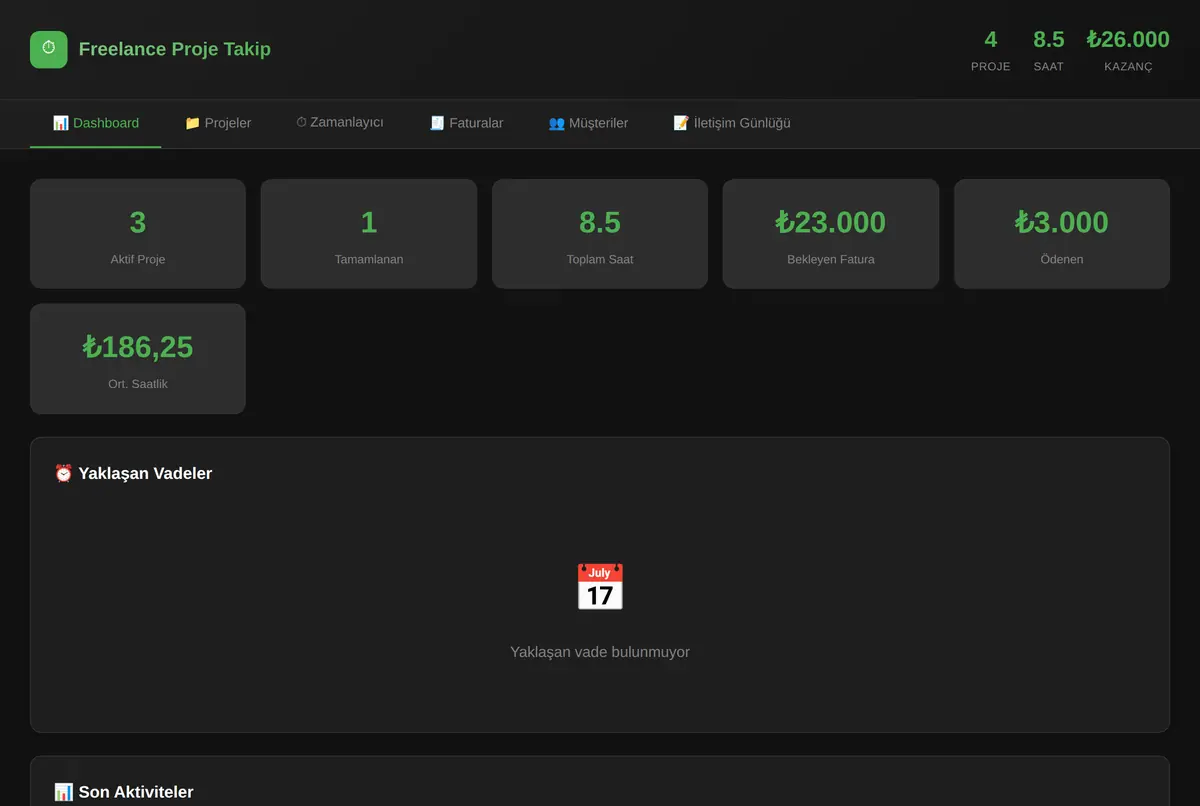Click the July 17 calendar icon
Image resolution: width=1200 pixels, height=806 pixels.
(600, 587)
